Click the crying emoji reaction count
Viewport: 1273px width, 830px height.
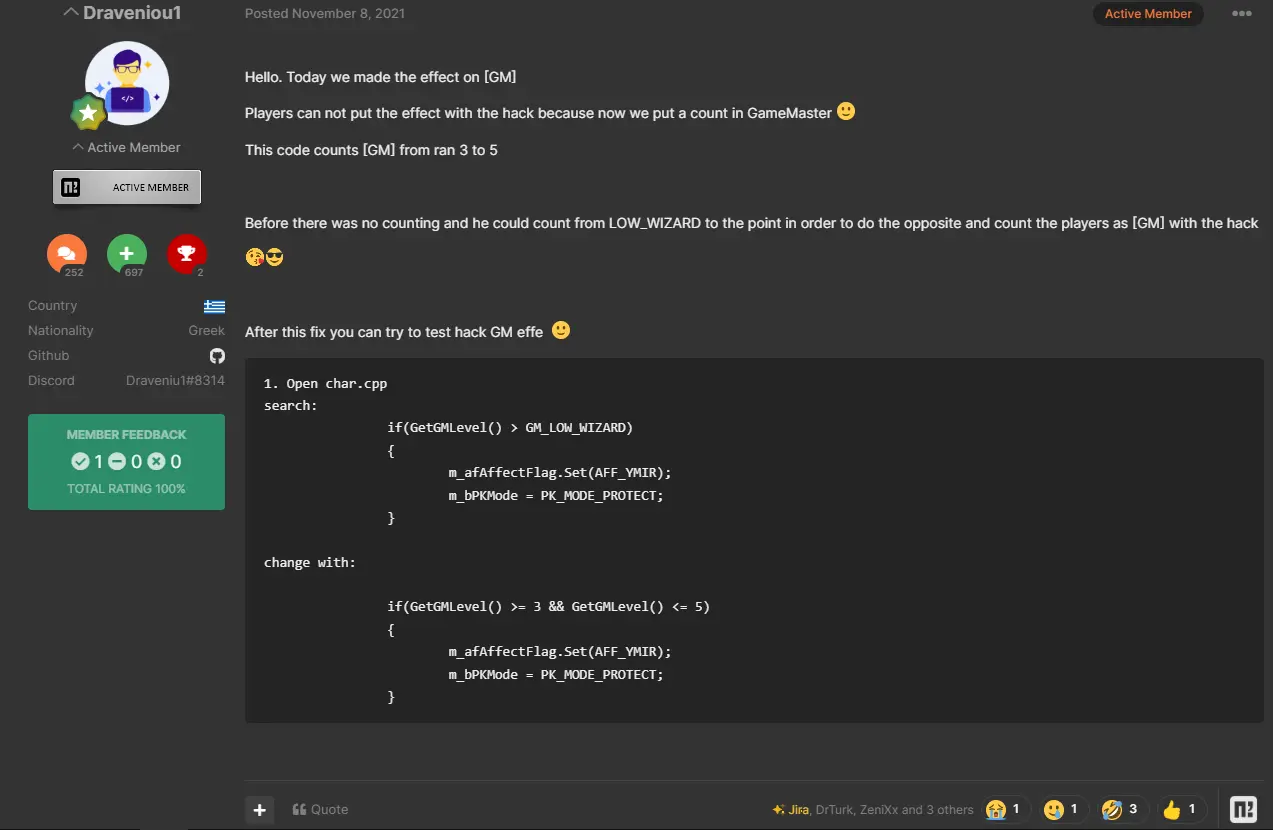pyautogui.click(x=1004, y=809)
